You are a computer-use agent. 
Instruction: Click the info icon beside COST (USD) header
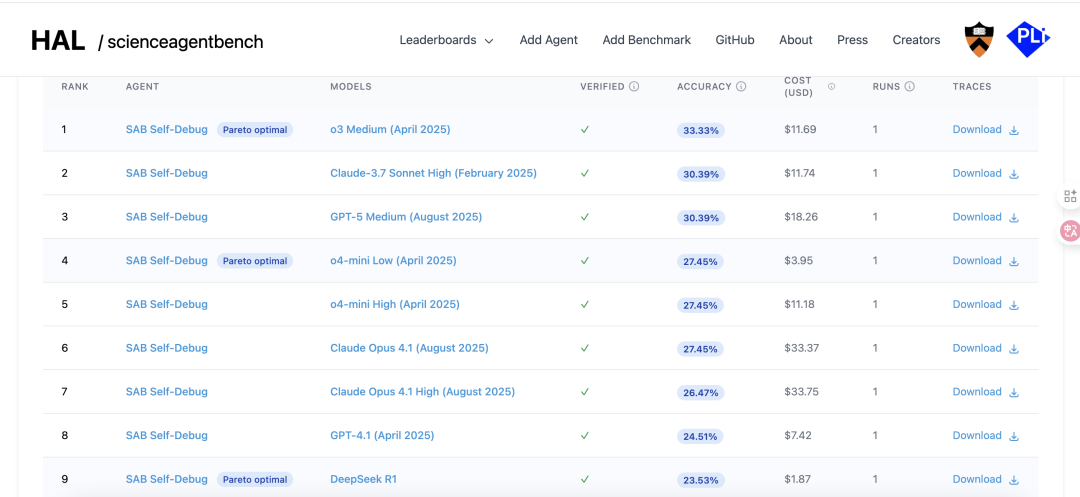point(831,87)
